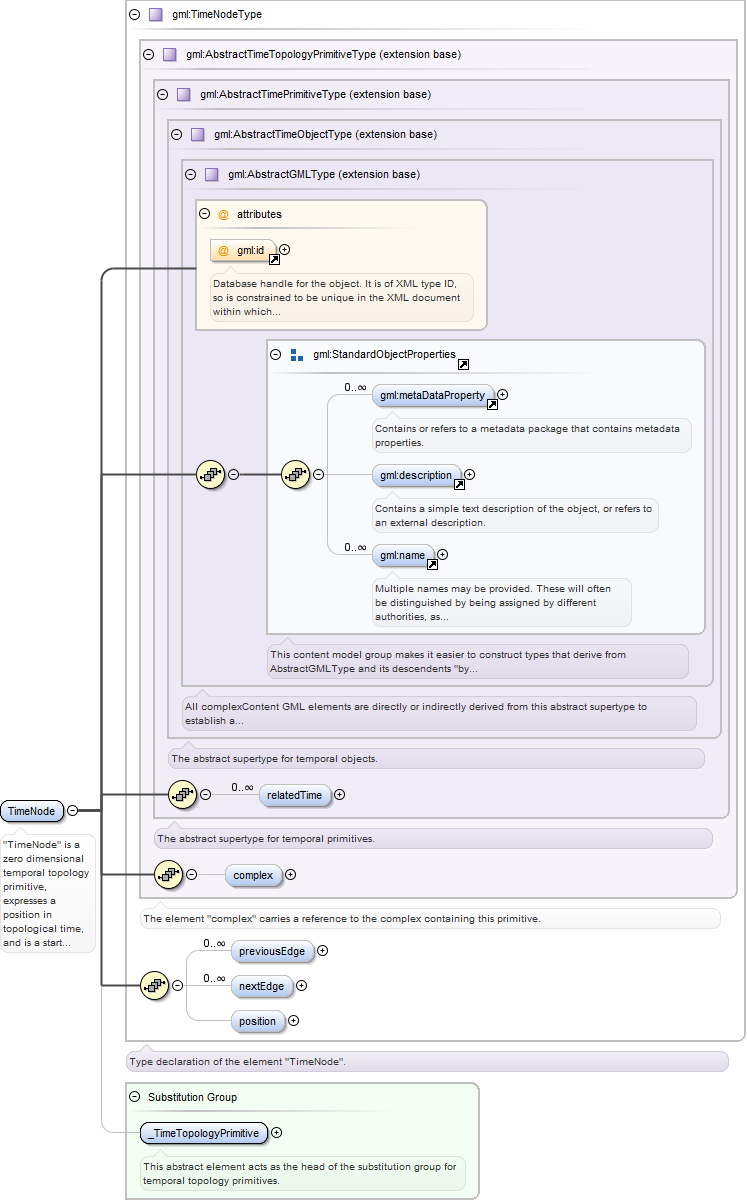Click the gml:id attribute link arrow icon
This screenshot has width=747, height=1201.
(x=274, y=259)
